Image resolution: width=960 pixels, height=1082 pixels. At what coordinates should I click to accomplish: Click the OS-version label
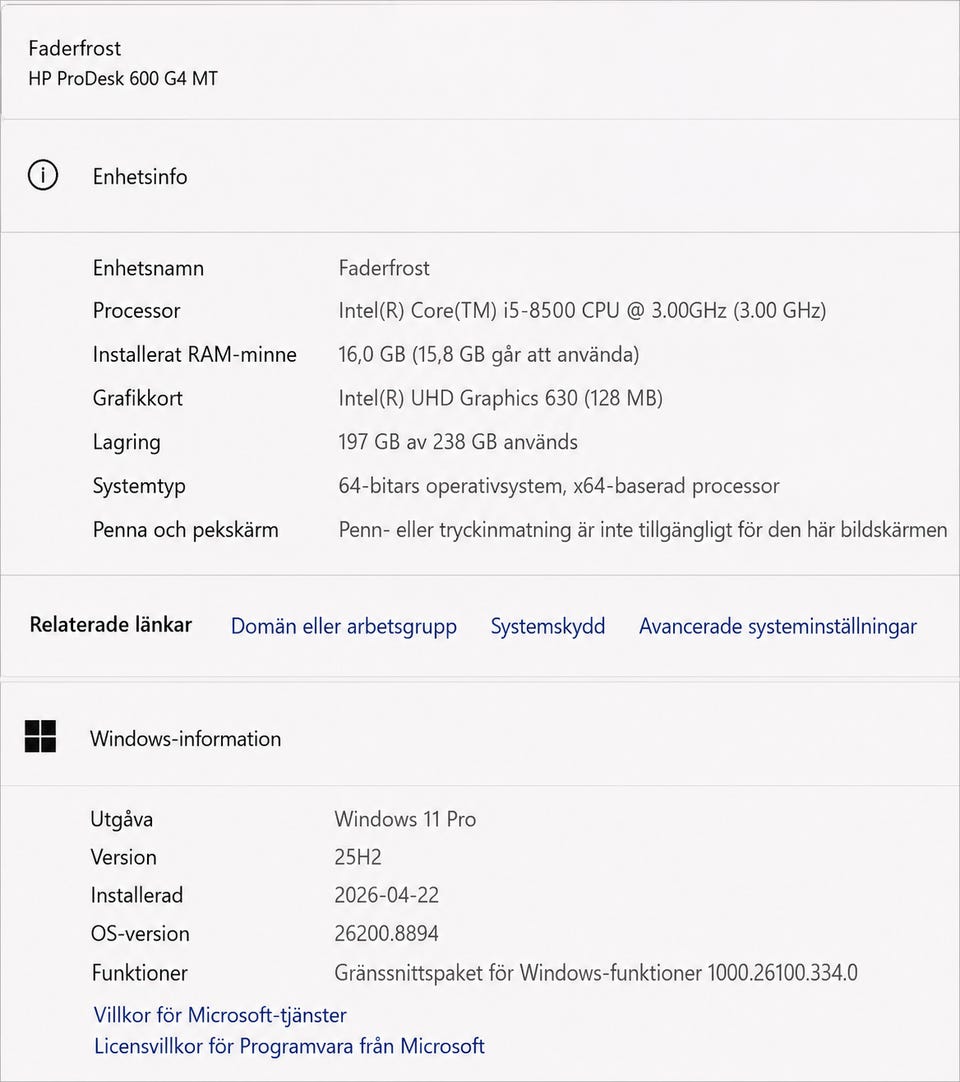[140, 934]
